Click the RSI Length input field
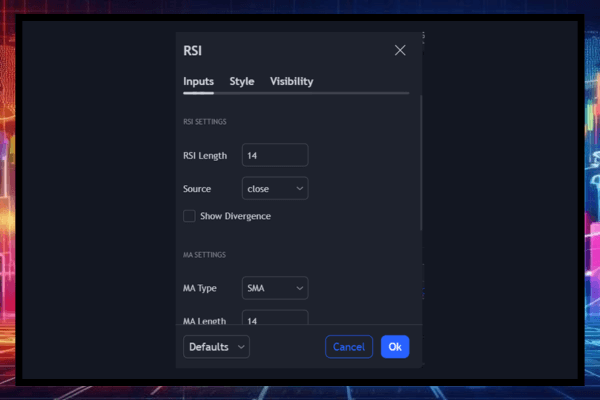The width and height of the screenshot is (600, 400). click(275, 155)
